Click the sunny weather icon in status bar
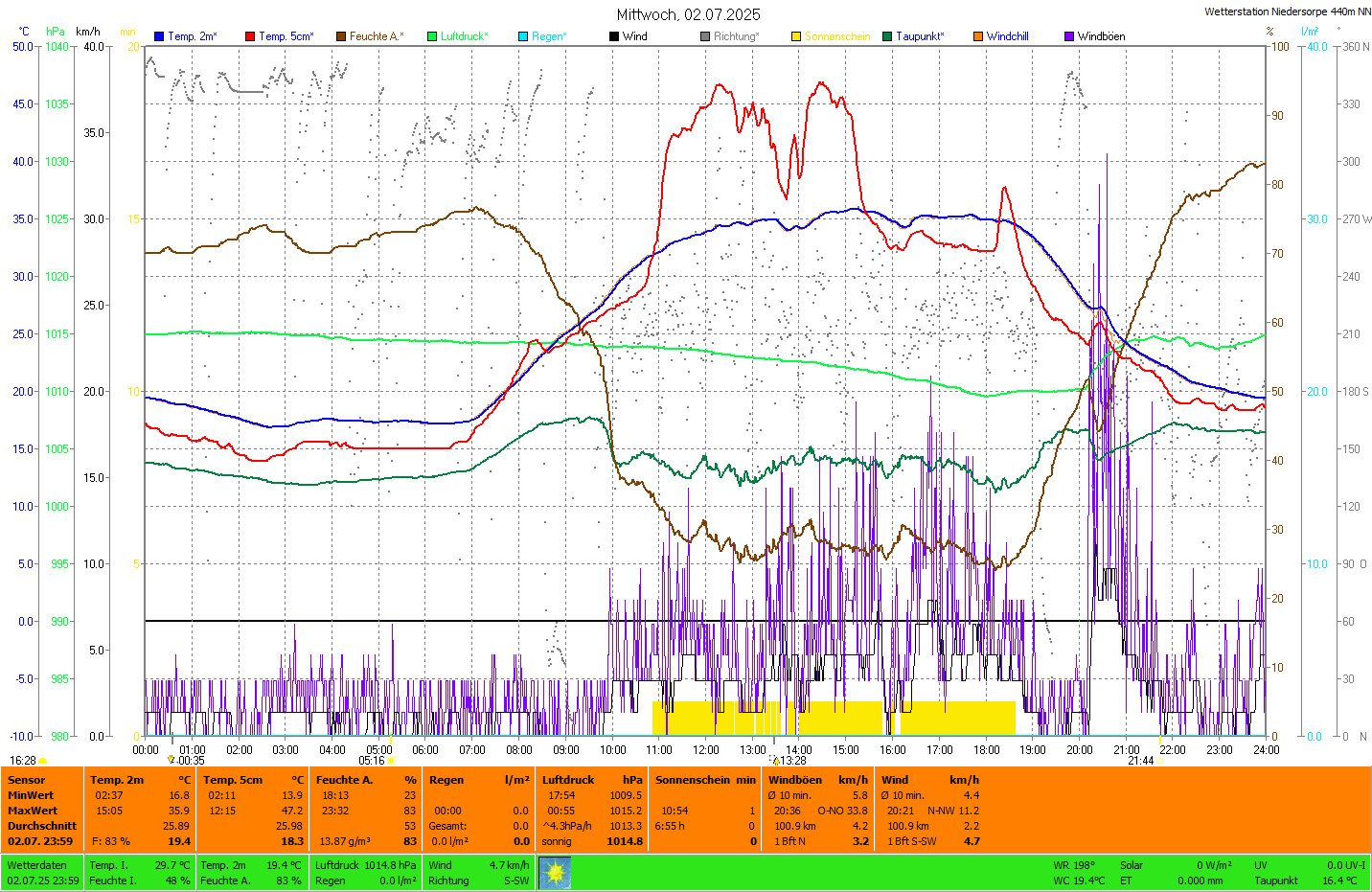This screenshot has width=1372, height=892. (555, 873)
